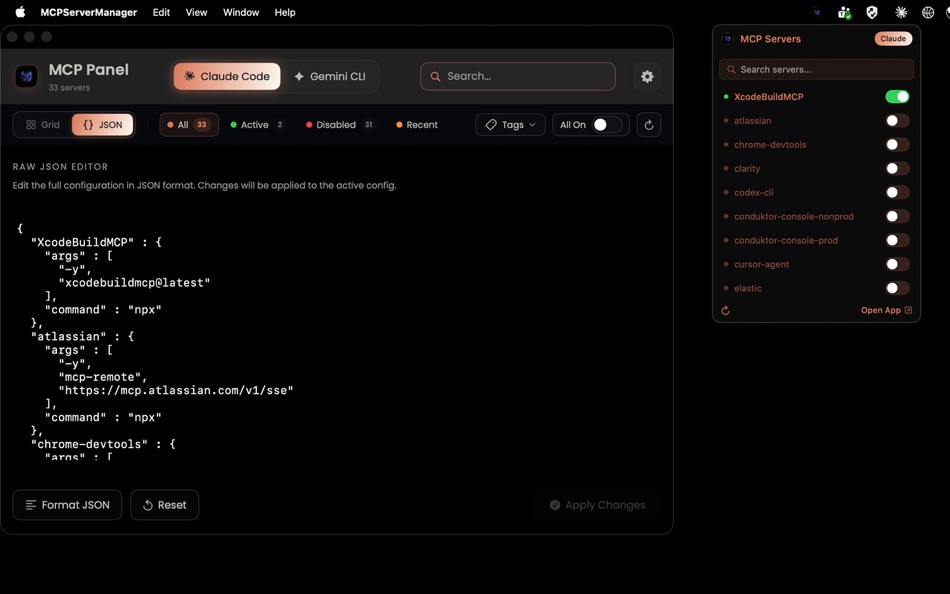The image size is (950, 594).
Task: Open the Help menu
Action: pyautogui.click(x=285, y=12)
